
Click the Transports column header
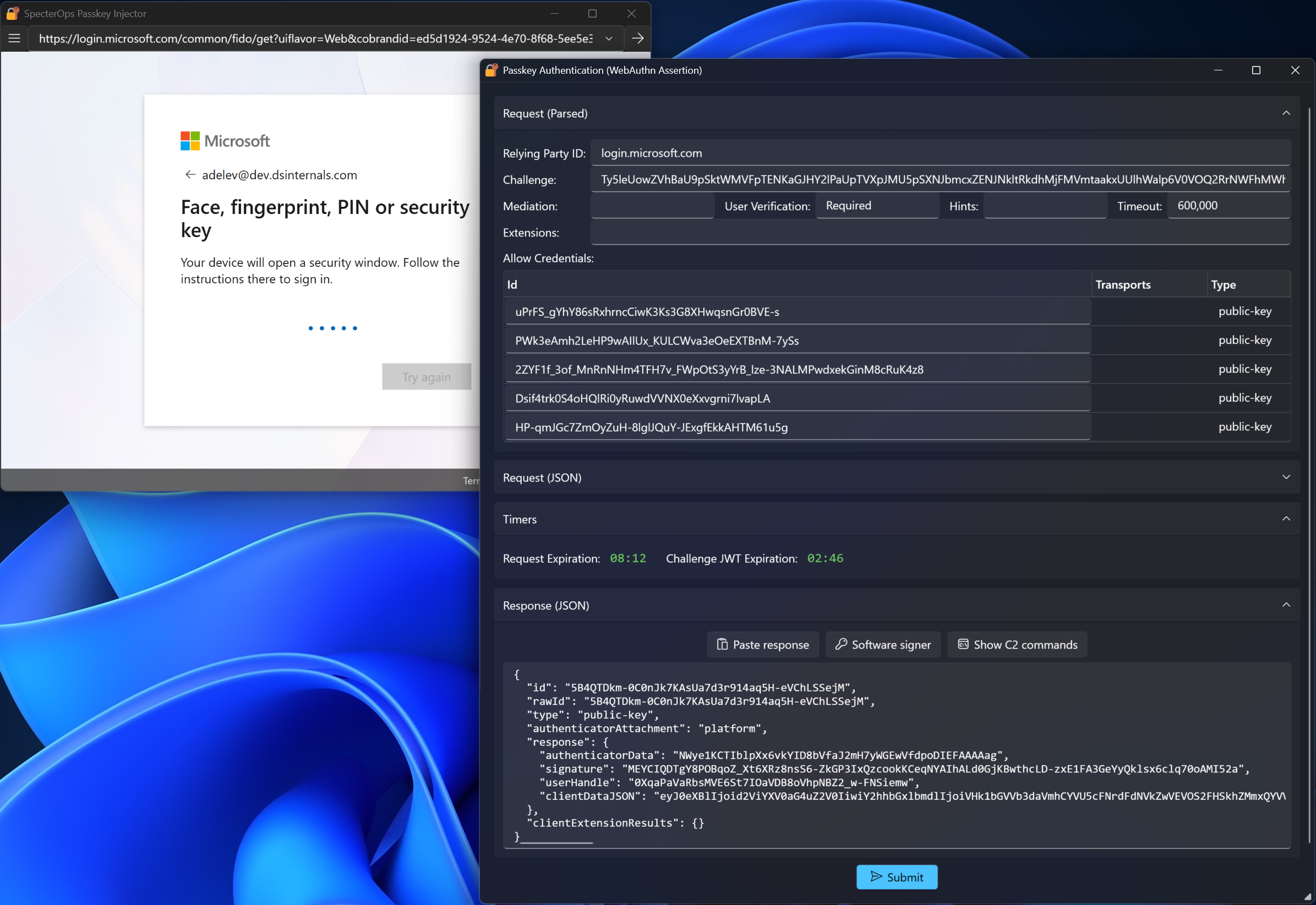[x=1149, y=284]
